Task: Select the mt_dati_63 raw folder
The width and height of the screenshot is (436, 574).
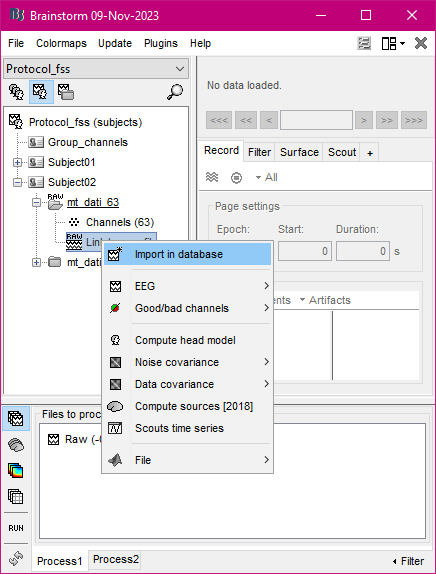Action: [93, 202]
